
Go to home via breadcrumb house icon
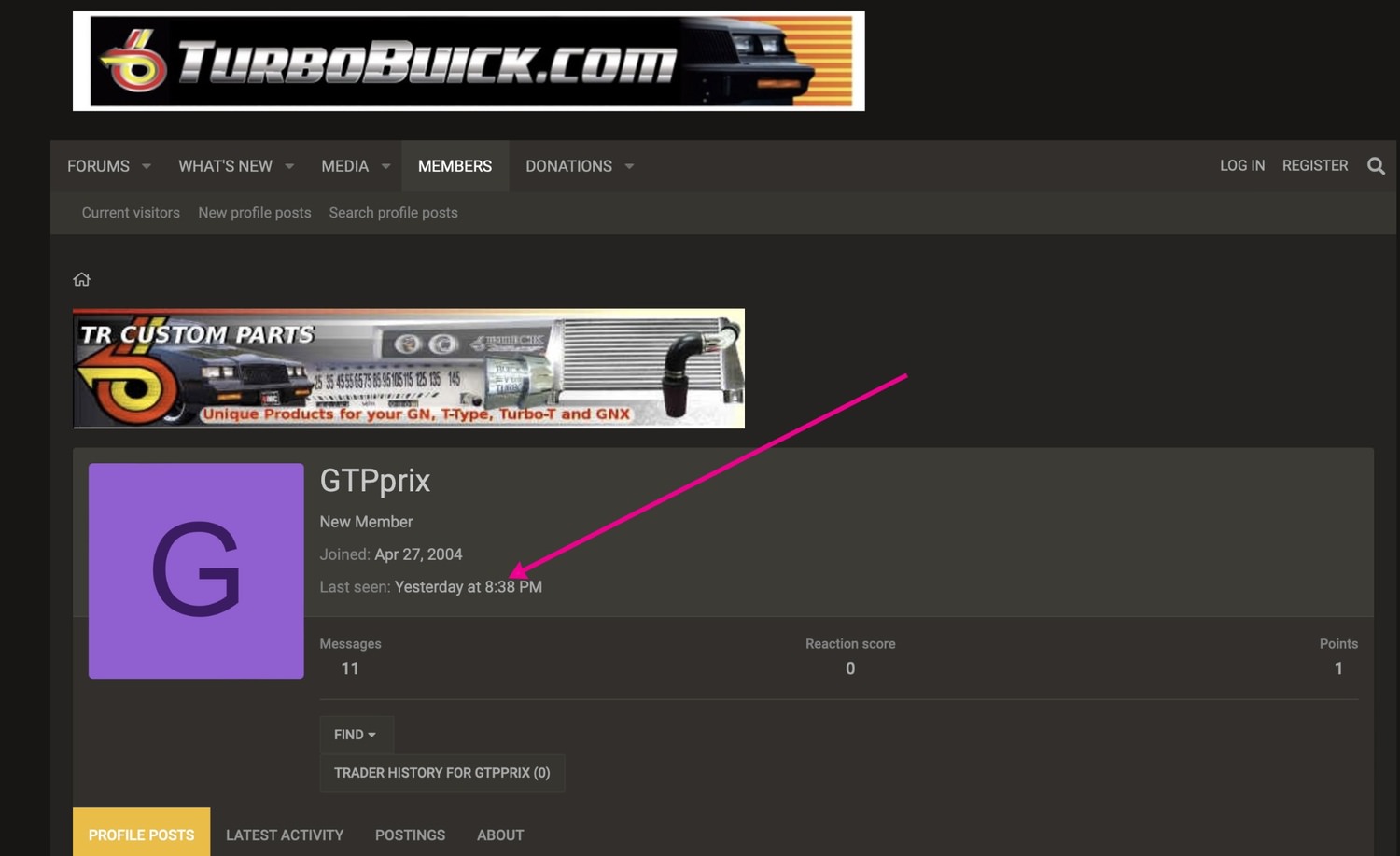click(x=82, y=279)
